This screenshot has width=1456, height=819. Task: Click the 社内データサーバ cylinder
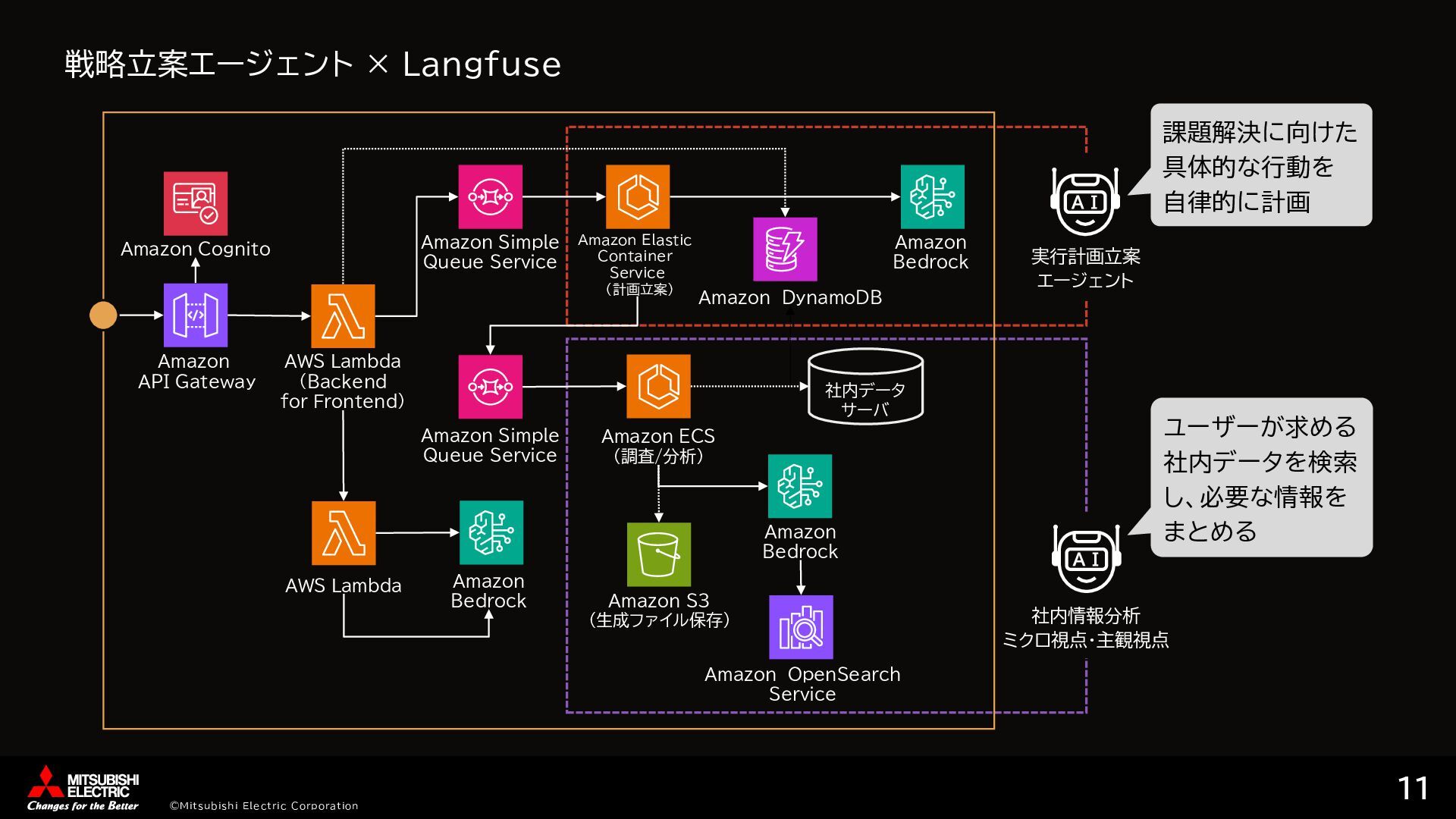[865, 387]
